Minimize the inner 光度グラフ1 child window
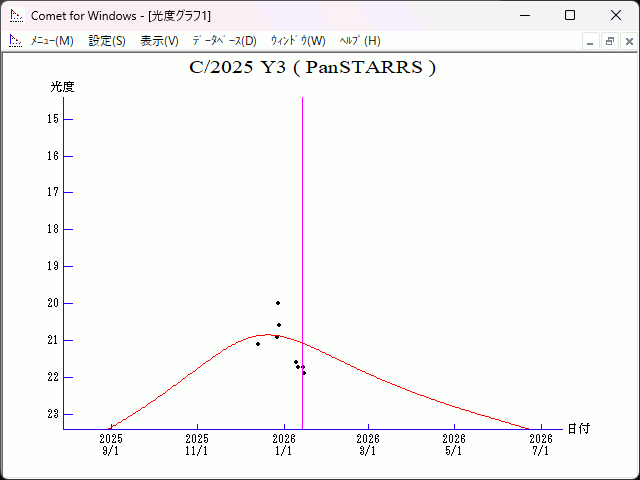640x480 pixels. coord(590,41)
